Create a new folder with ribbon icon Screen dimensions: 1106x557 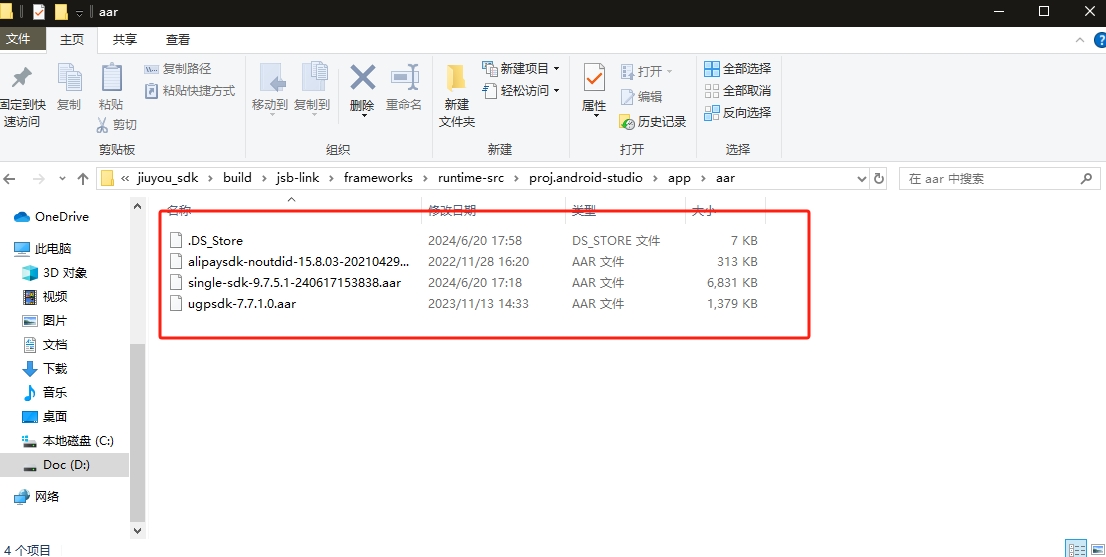[457, 80]
